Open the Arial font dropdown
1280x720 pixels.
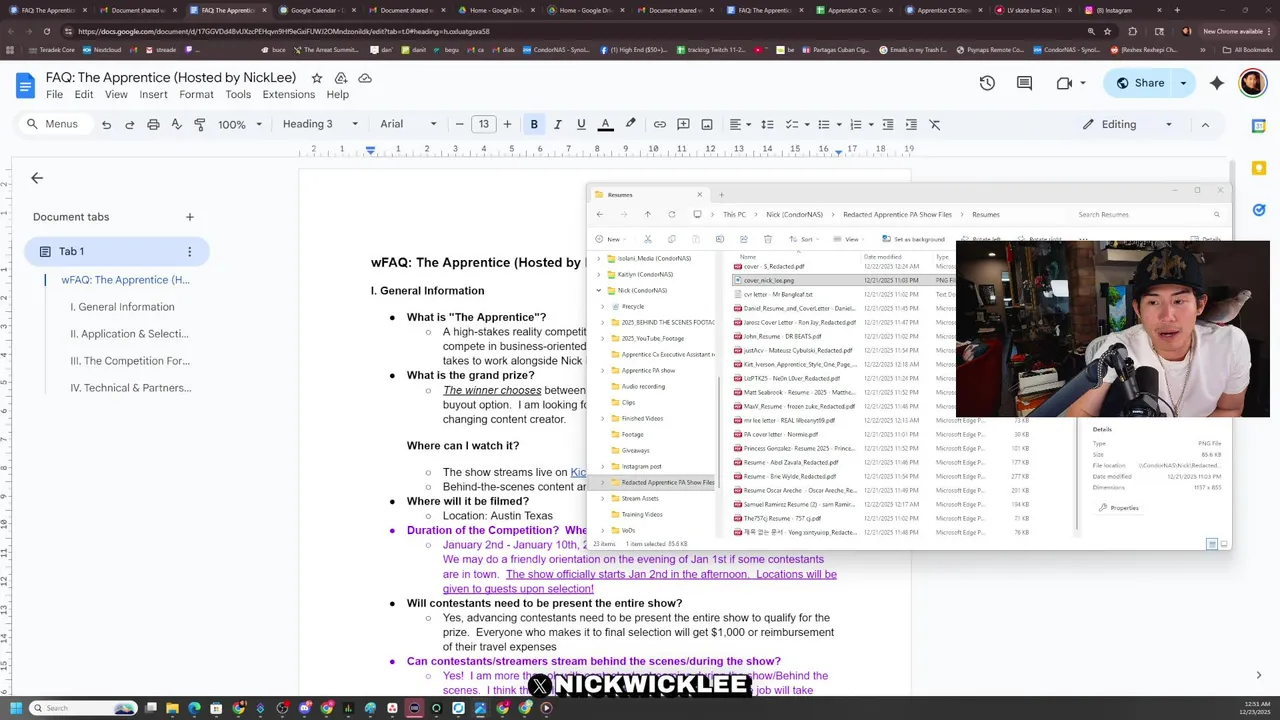coord(408,124)
